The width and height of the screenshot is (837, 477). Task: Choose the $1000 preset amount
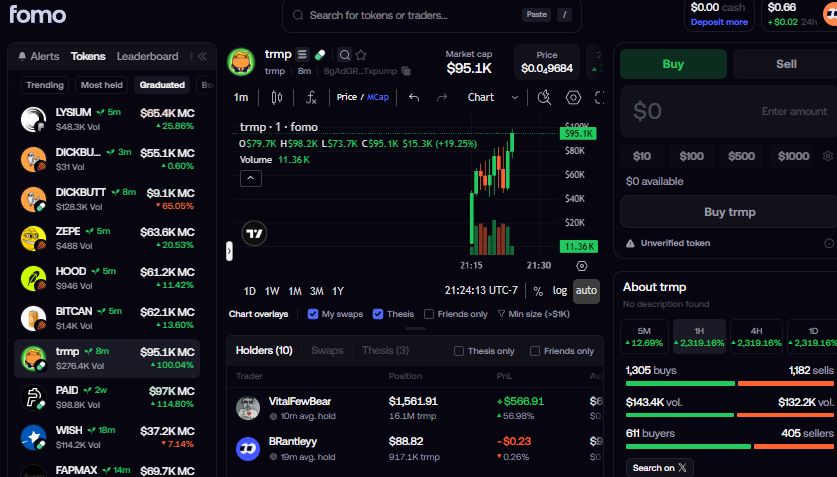click(x=793, y=156)
